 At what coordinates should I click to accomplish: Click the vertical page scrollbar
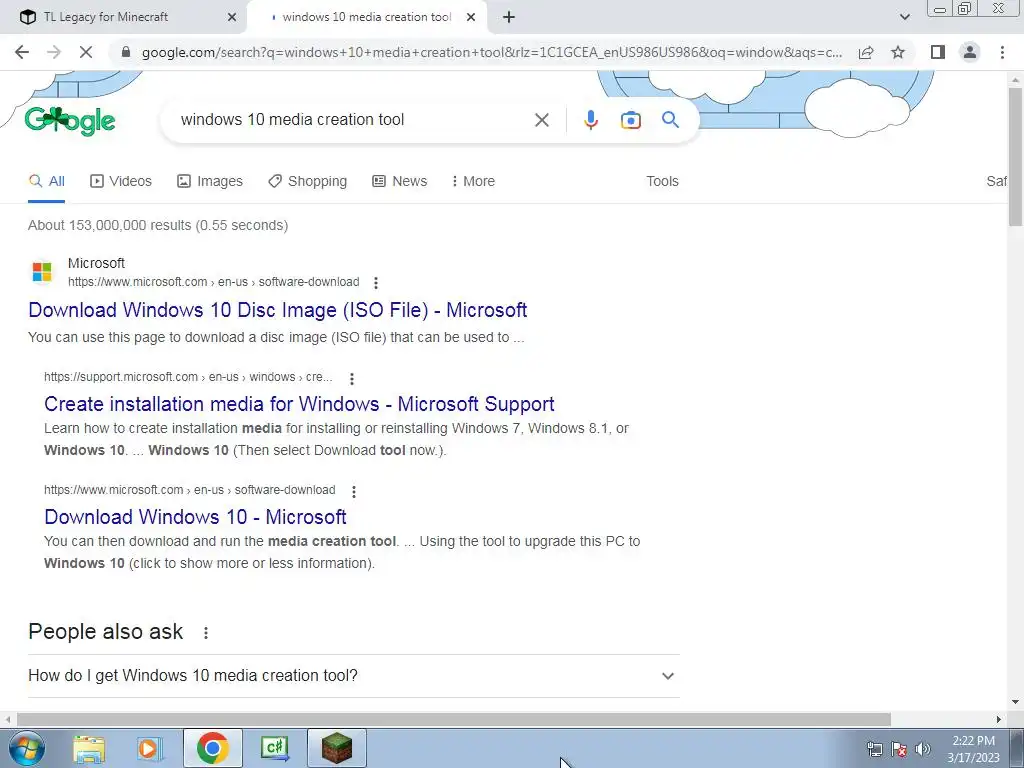click(1015, 157)
